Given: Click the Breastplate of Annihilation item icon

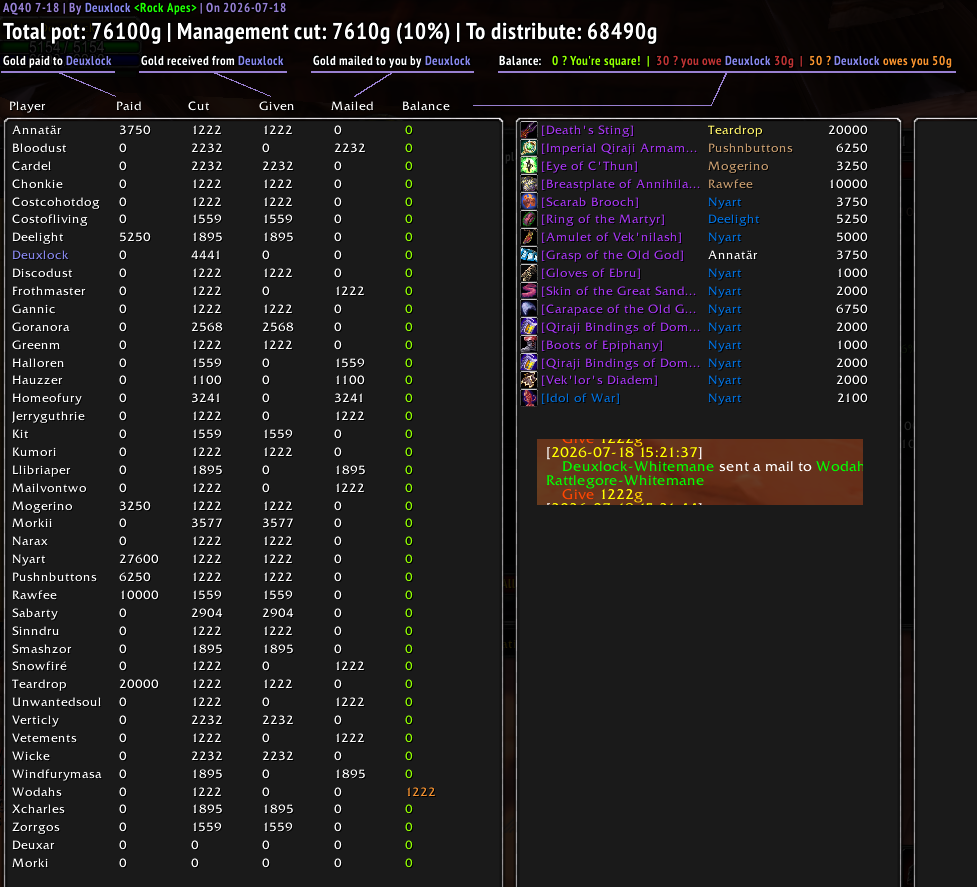Looking at the screenshot, I should [528, 184].
